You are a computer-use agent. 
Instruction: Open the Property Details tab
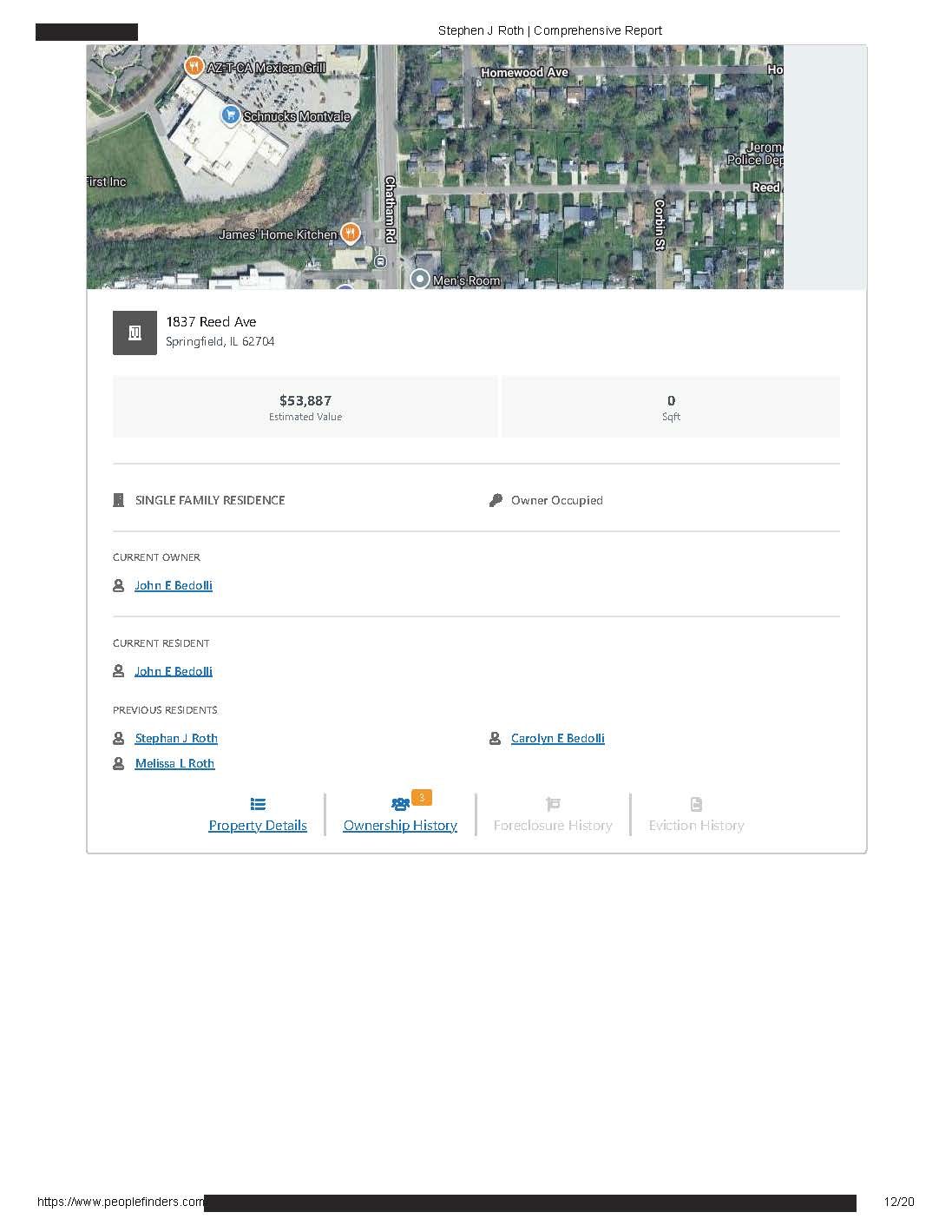[x=258, y=825]
